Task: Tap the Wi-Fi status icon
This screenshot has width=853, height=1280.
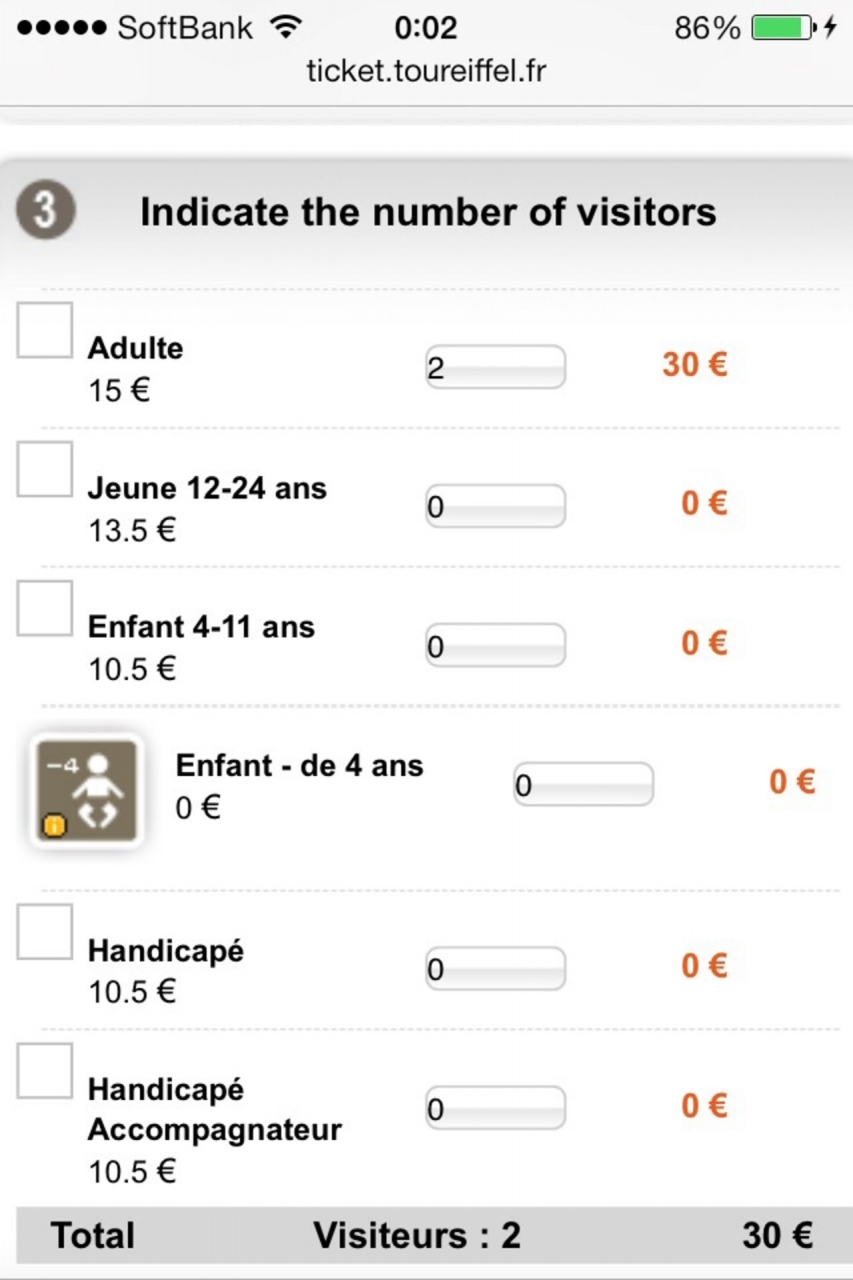Action: 286,28
